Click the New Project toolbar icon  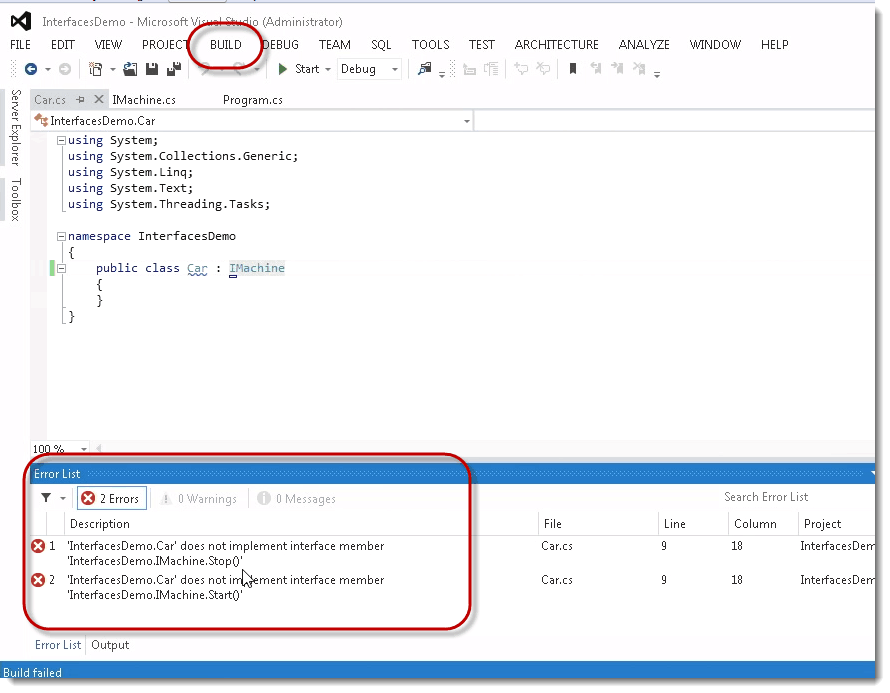(x=96, y=69)
